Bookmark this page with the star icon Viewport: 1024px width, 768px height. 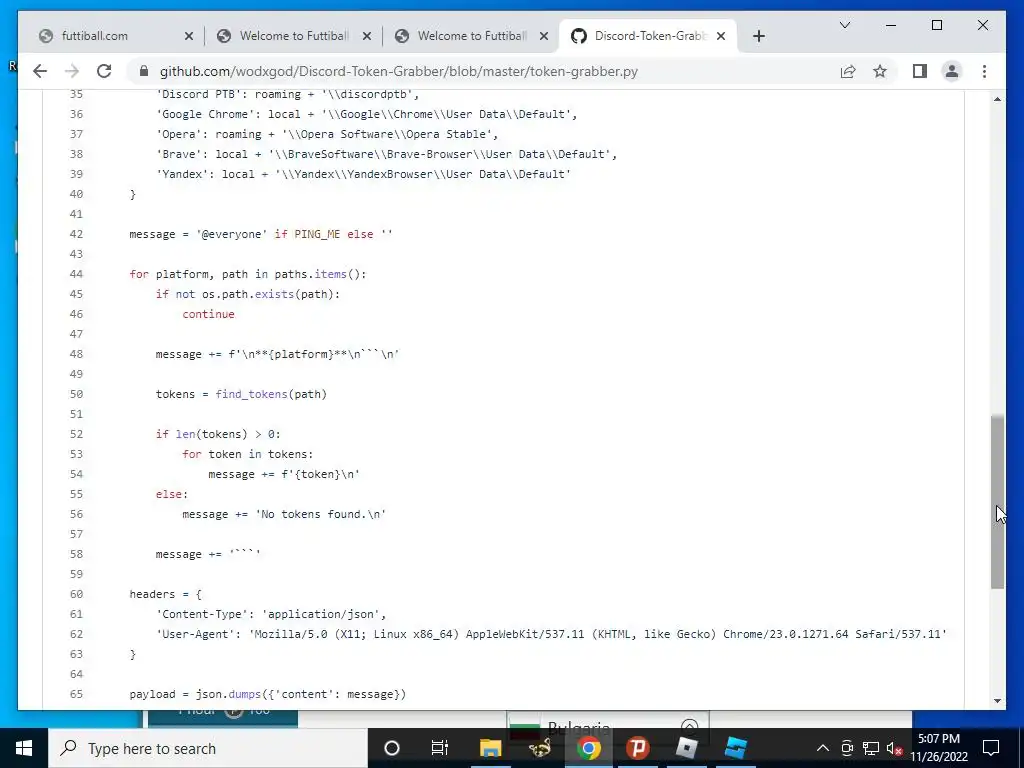coord(880,71)
